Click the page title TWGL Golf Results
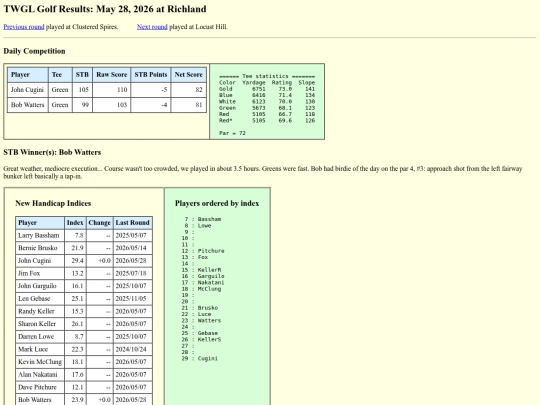The image size is (540, 405). coord(105,9)
